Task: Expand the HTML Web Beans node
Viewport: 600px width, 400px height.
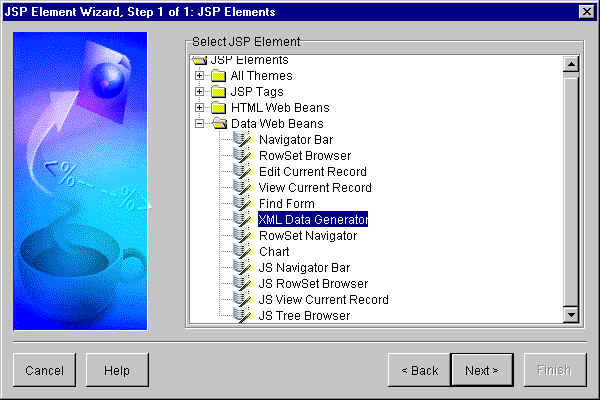Action: [200, 108]
